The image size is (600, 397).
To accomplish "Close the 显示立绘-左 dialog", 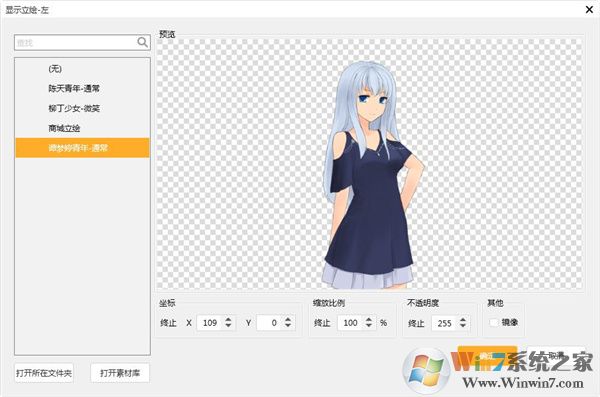I will click(589, 10).
